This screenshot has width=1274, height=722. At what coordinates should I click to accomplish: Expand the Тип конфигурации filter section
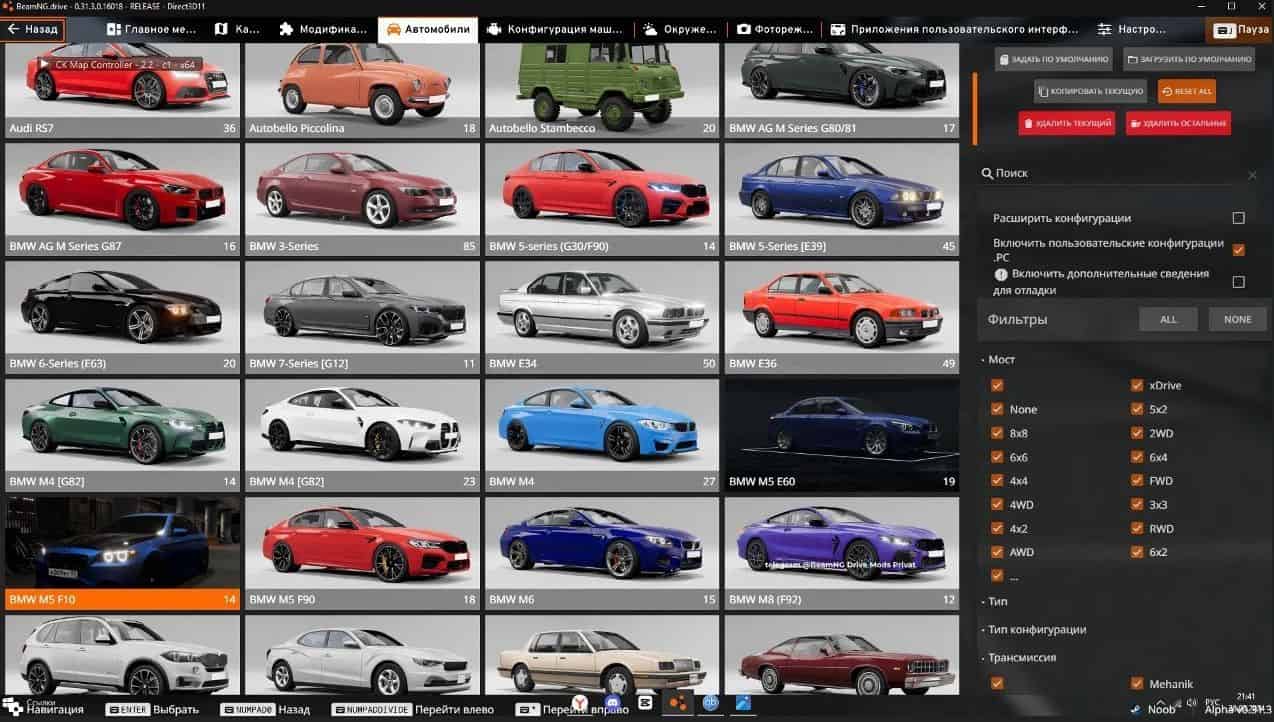(x=1036, y=629)
